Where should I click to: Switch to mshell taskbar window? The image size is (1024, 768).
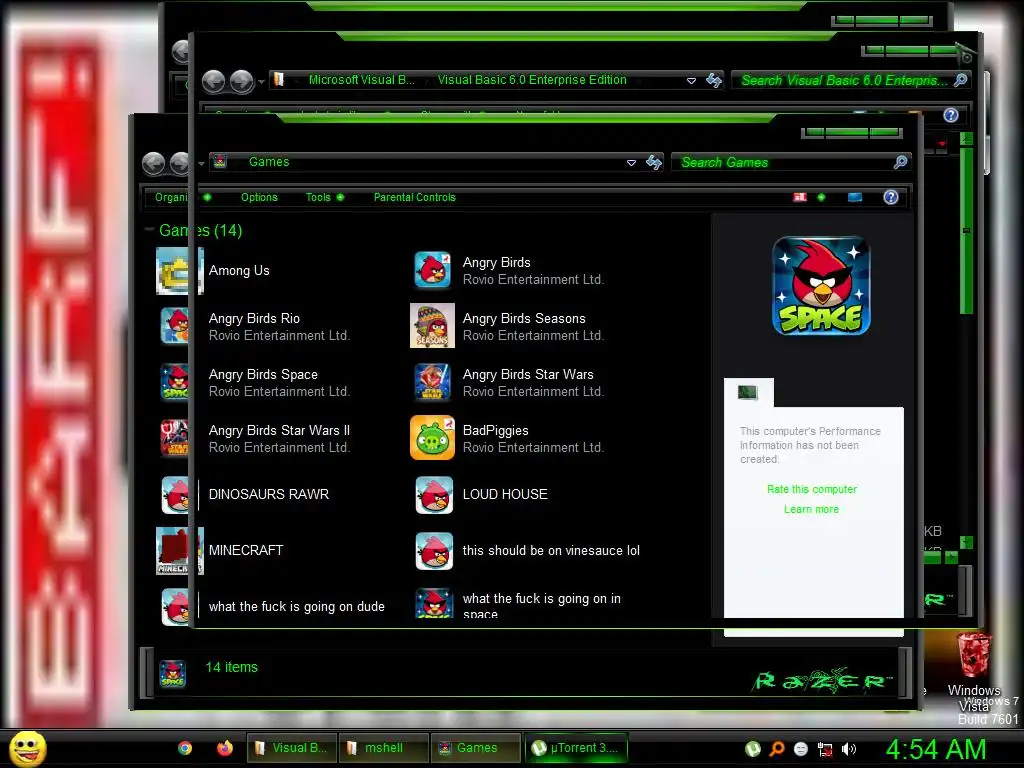[383, 748]
